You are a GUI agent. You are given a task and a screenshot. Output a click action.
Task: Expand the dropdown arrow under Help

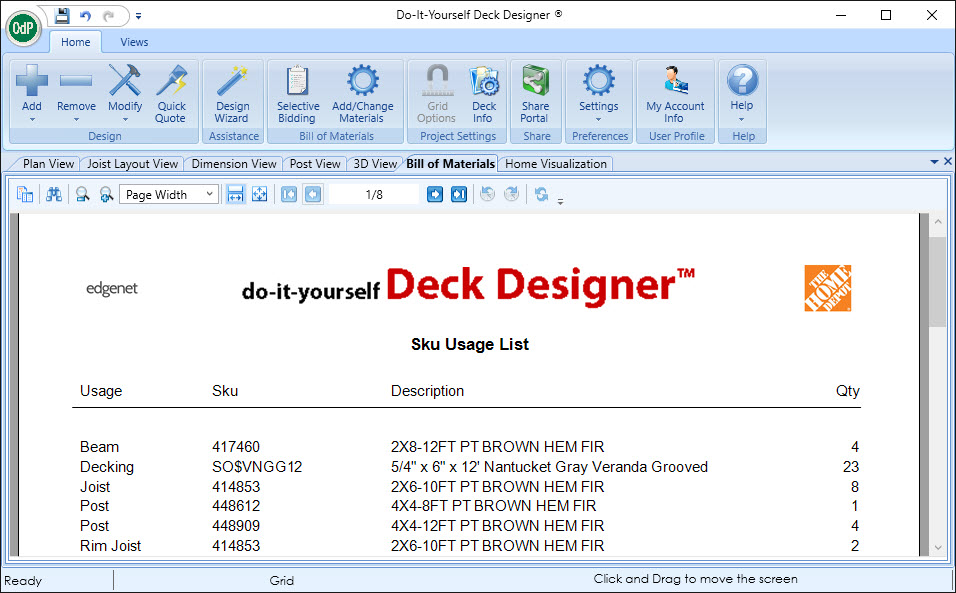[742, 119]
